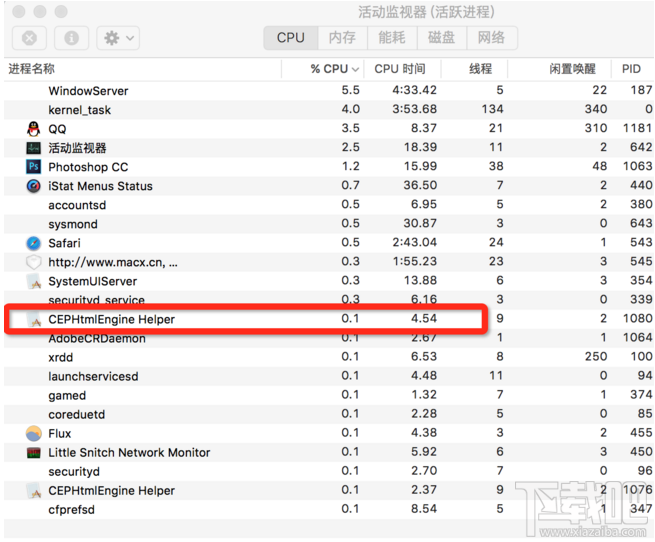Switch to the CPU tab
Viewport: 655px width, 542px height.
click(x=291, y=38)
